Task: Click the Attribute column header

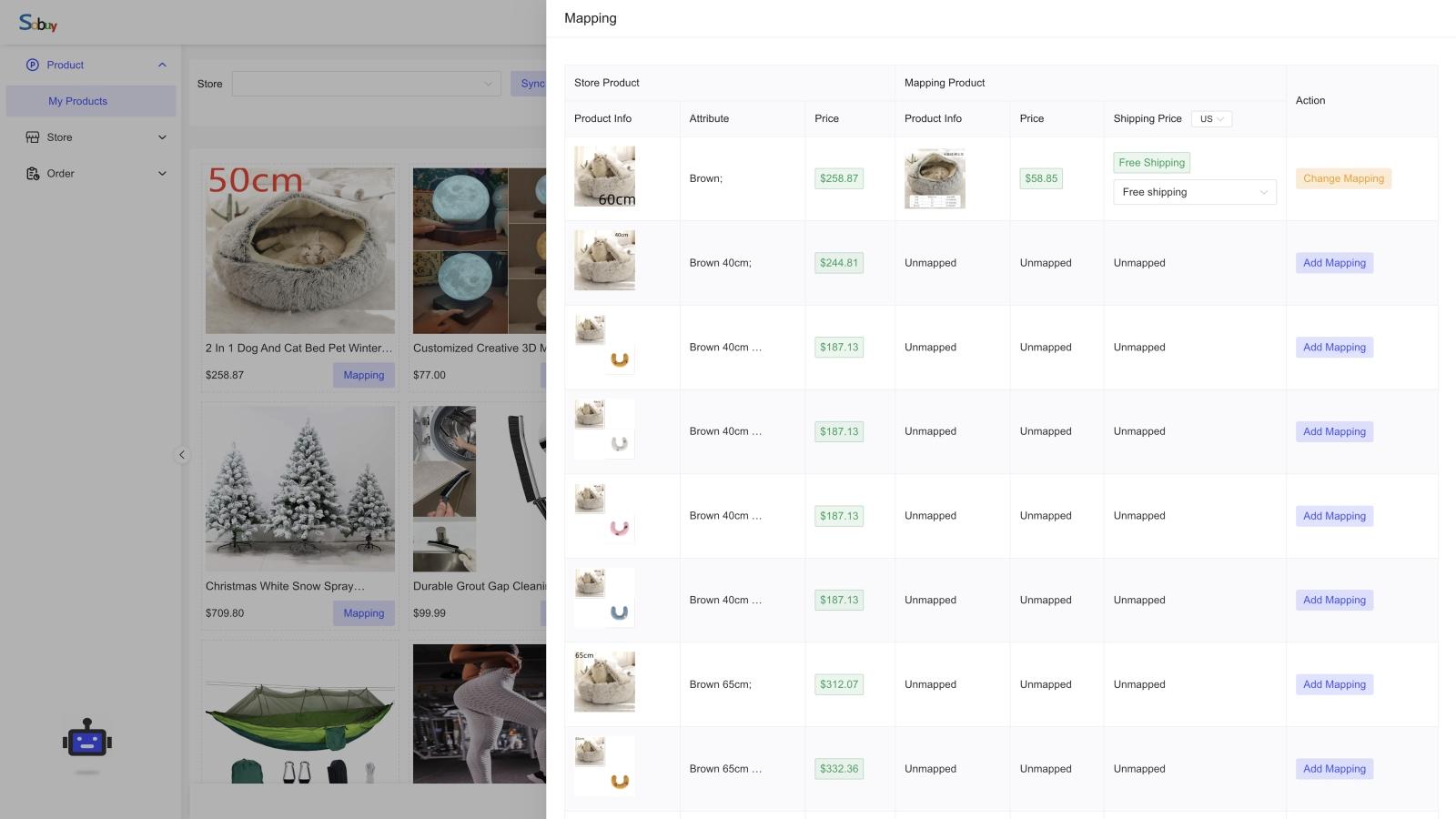Action: pos(709,119)
